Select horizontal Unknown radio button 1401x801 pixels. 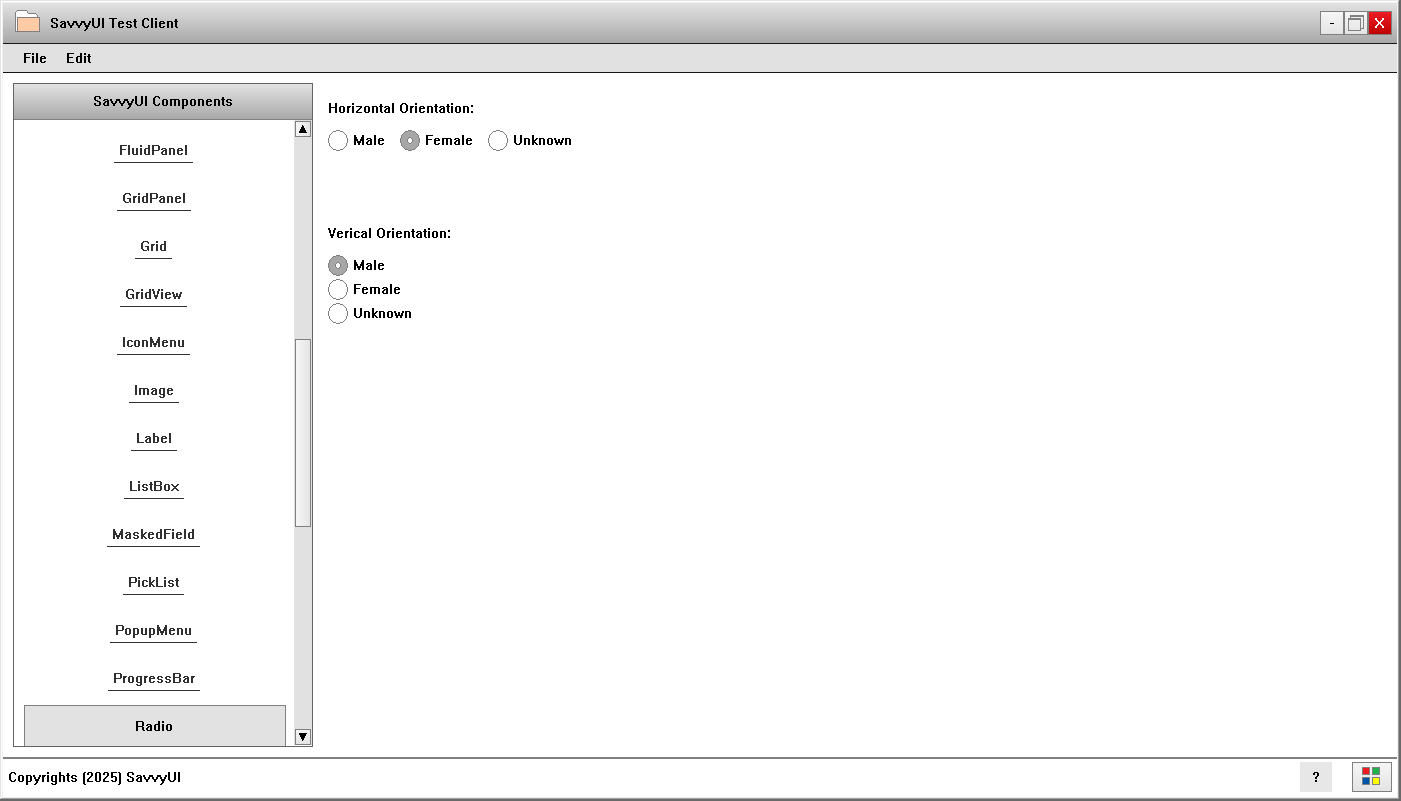(498, 141)
